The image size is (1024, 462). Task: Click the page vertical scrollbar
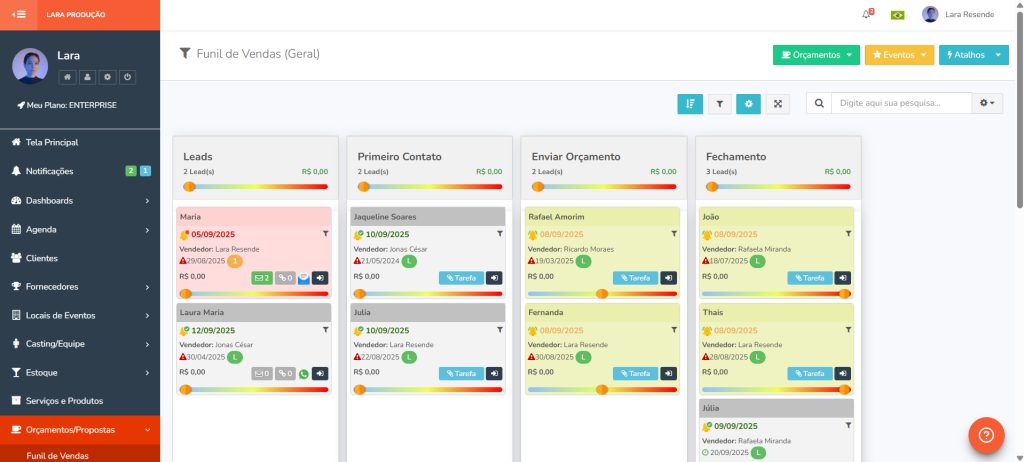click(1019, 110)
